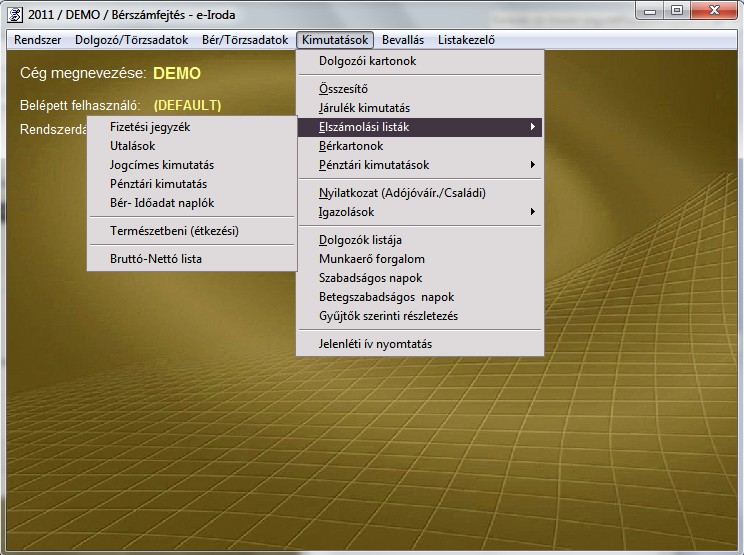744x555 pixels.
Task: Open the Bruttó-Nettó lista entry
Action: (x=156, y=259)
